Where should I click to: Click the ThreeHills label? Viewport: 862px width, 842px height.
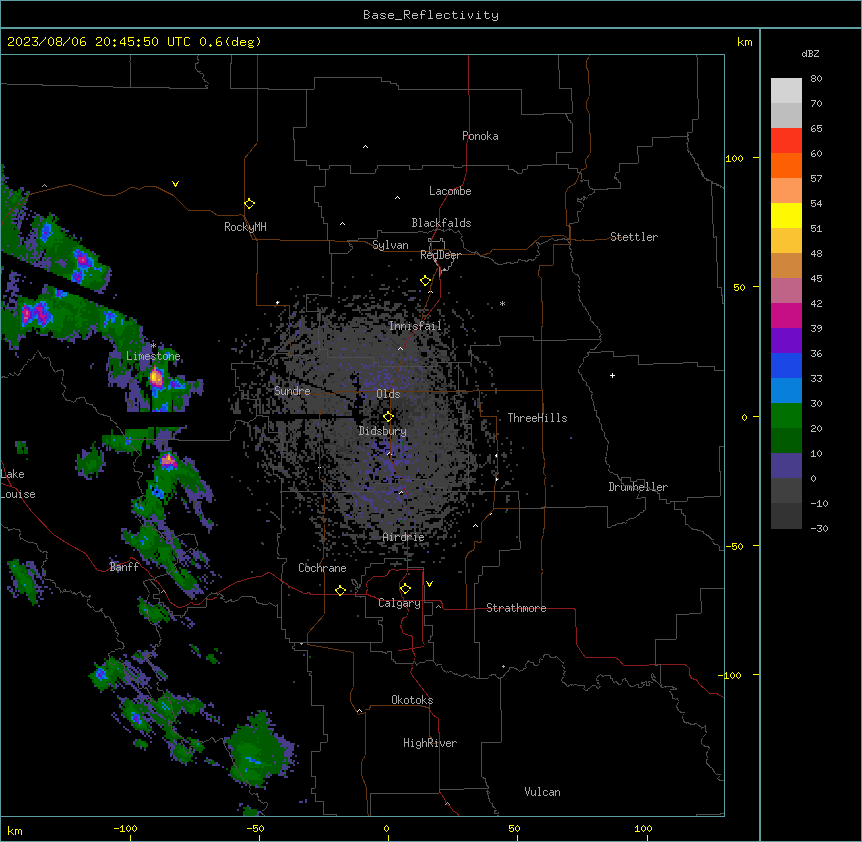pos(537,418)
